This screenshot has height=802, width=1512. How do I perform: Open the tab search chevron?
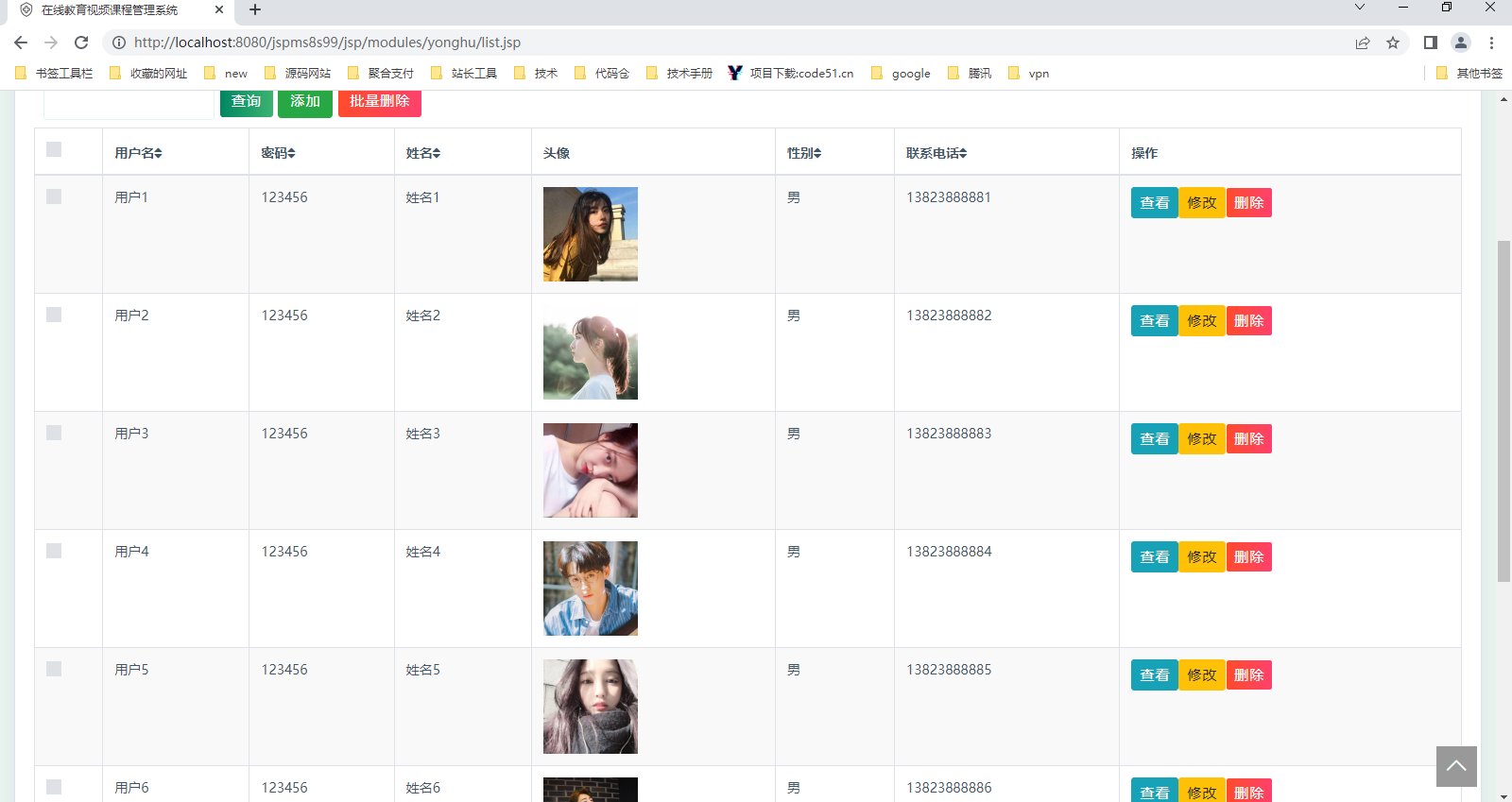pos(1360,8)
